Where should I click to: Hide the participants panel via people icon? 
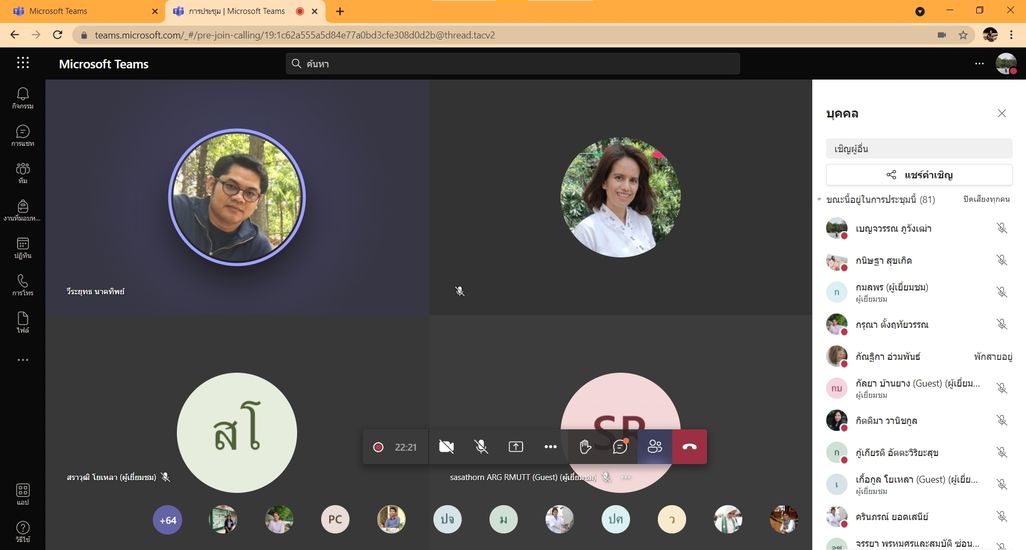tap(655, 447)
